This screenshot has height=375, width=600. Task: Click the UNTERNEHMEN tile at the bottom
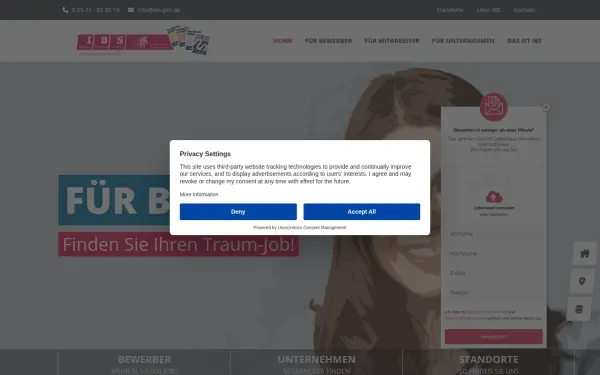coord(316,362)
